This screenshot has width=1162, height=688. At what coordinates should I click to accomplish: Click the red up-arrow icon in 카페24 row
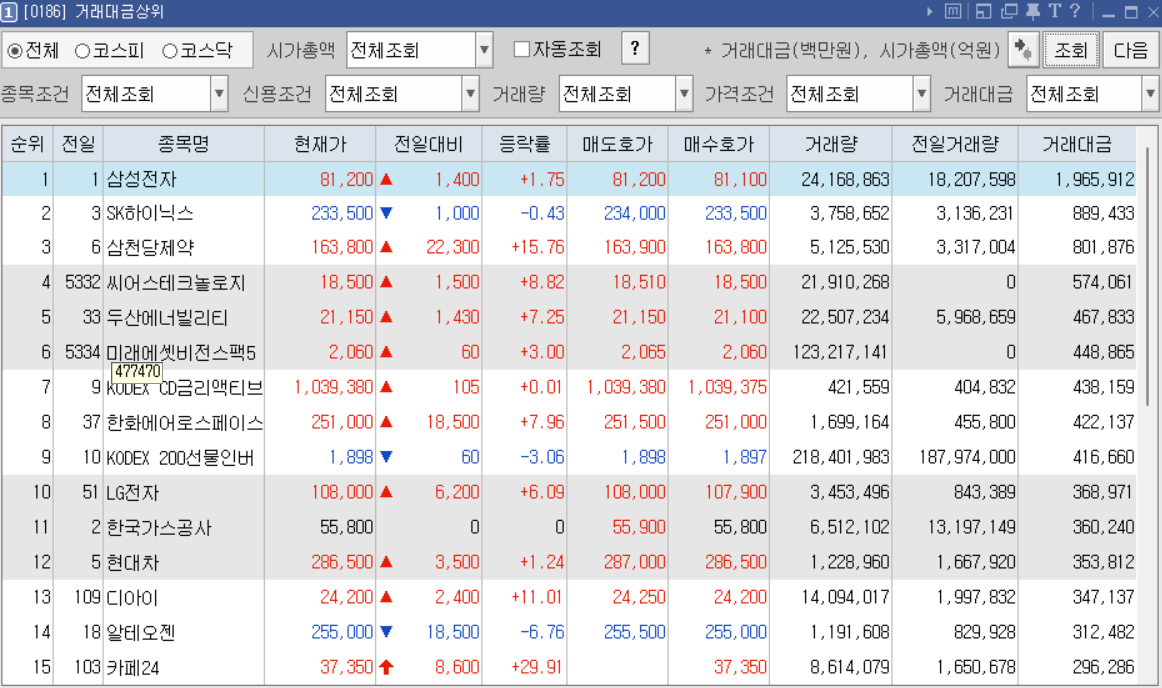point(386,667)
